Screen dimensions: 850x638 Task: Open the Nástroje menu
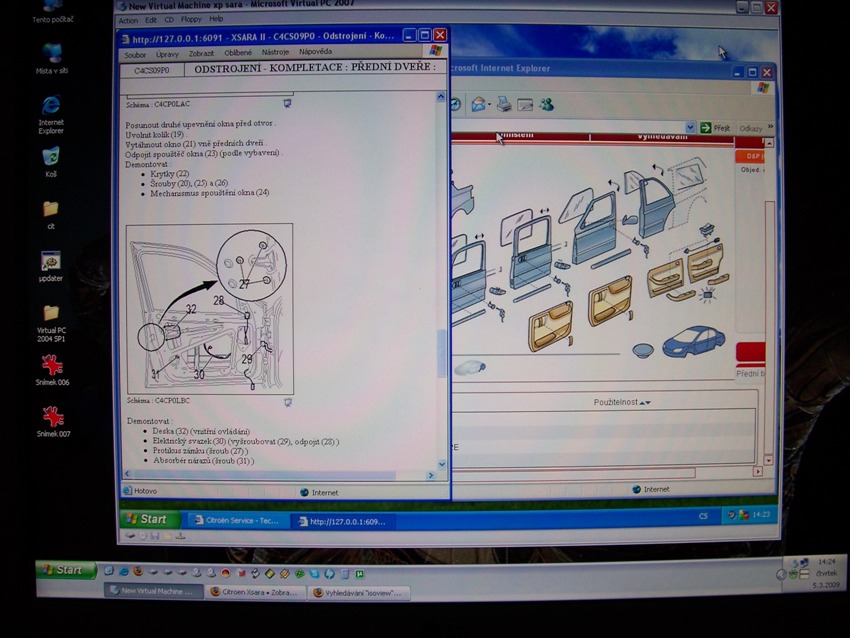[275, 53]
